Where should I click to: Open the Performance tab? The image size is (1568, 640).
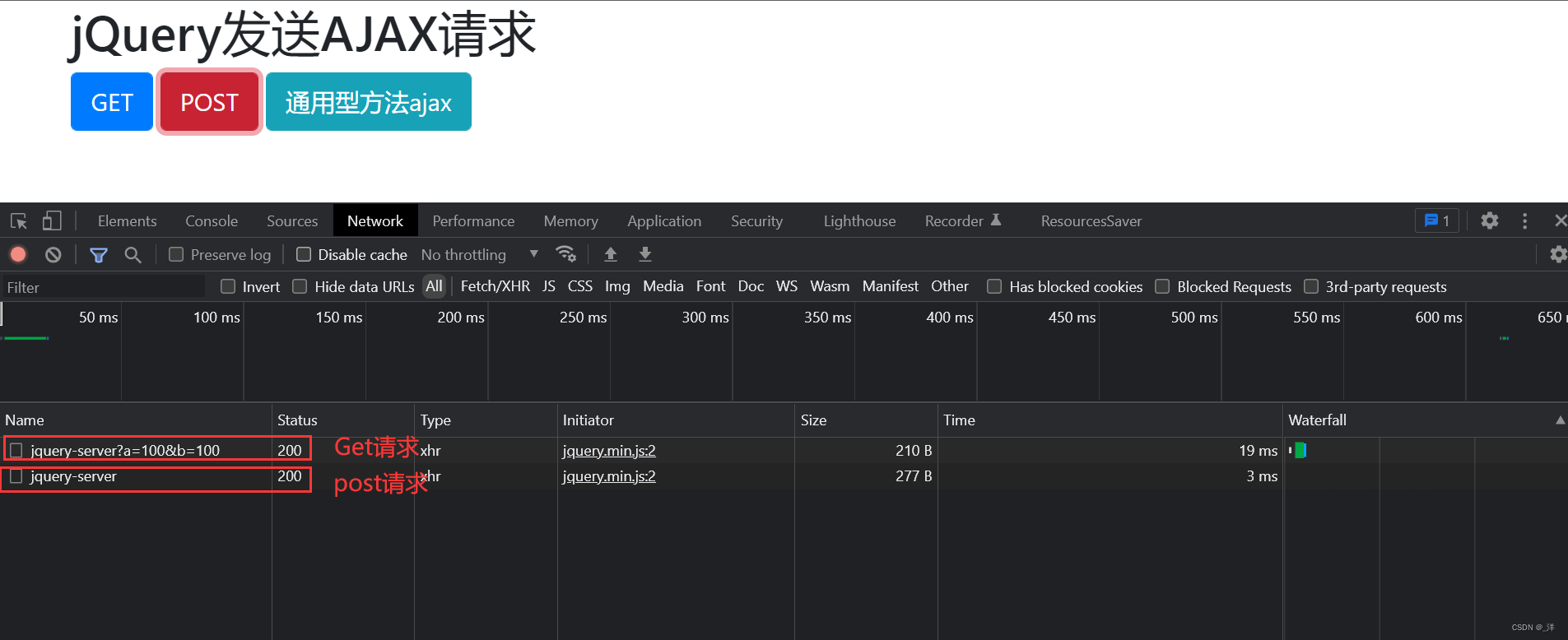[473, 220]
